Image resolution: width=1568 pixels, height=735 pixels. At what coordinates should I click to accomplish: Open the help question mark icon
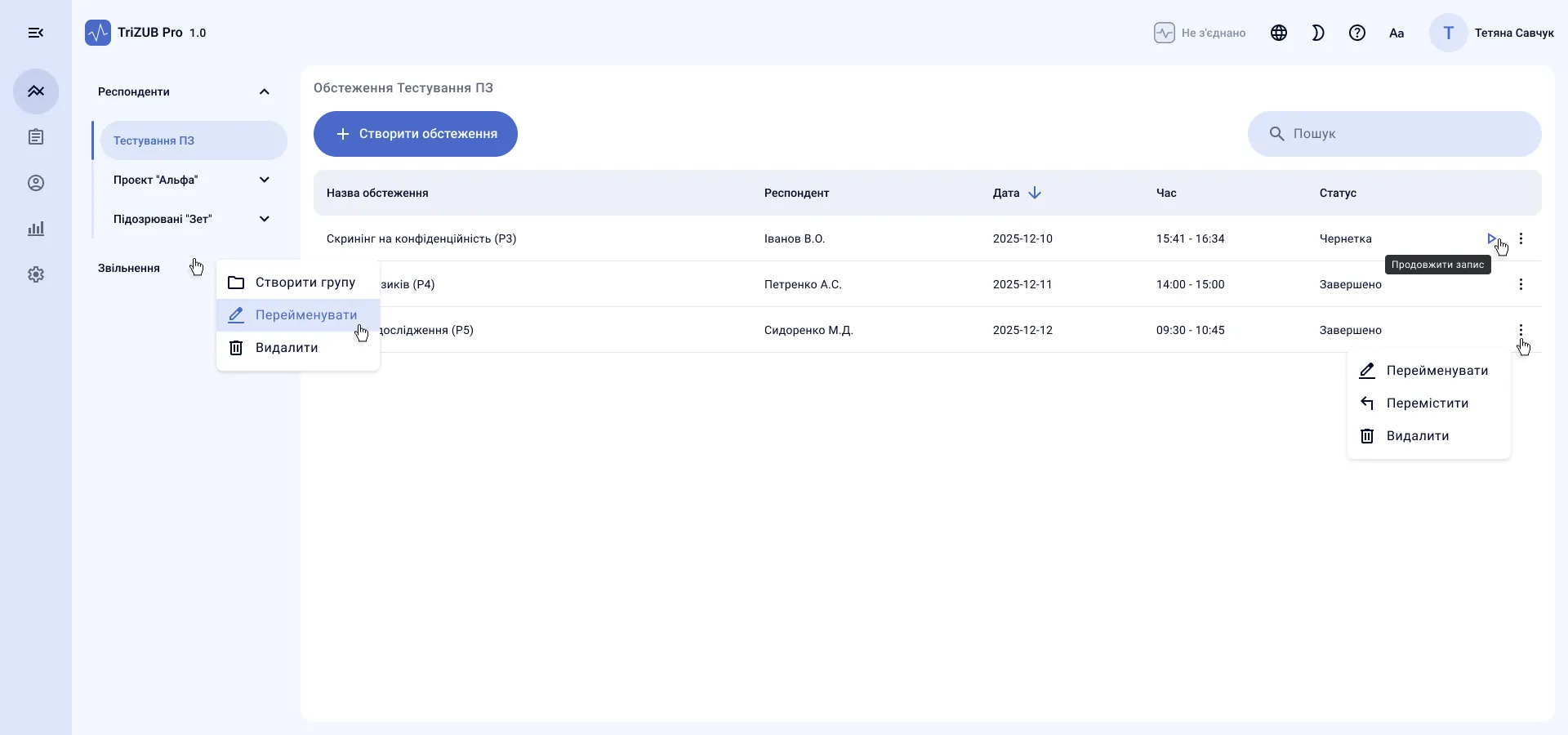1357,33
